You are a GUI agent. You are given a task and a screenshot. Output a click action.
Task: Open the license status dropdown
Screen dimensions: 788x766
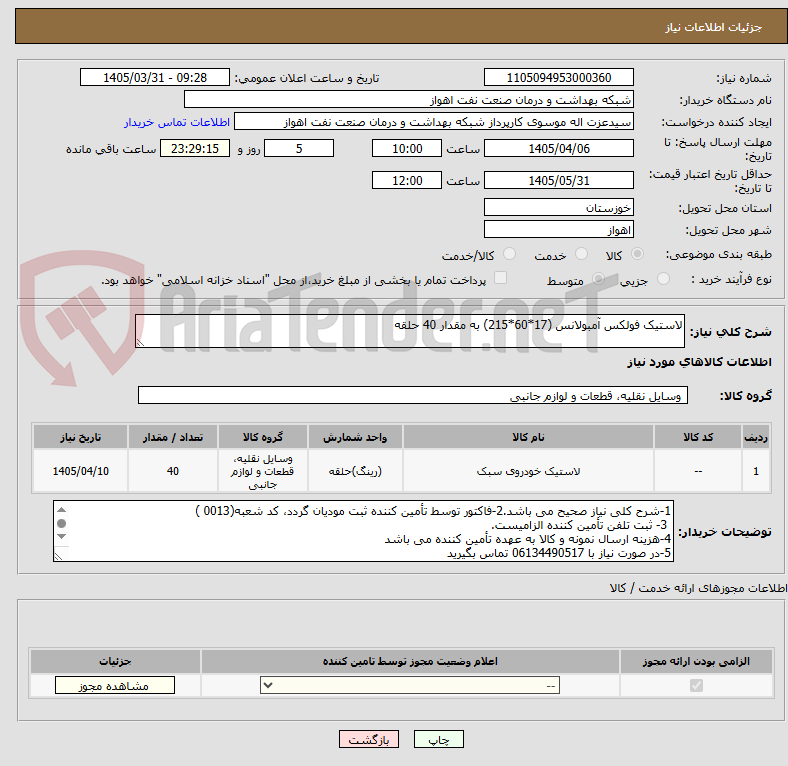(x=410, y=685)
